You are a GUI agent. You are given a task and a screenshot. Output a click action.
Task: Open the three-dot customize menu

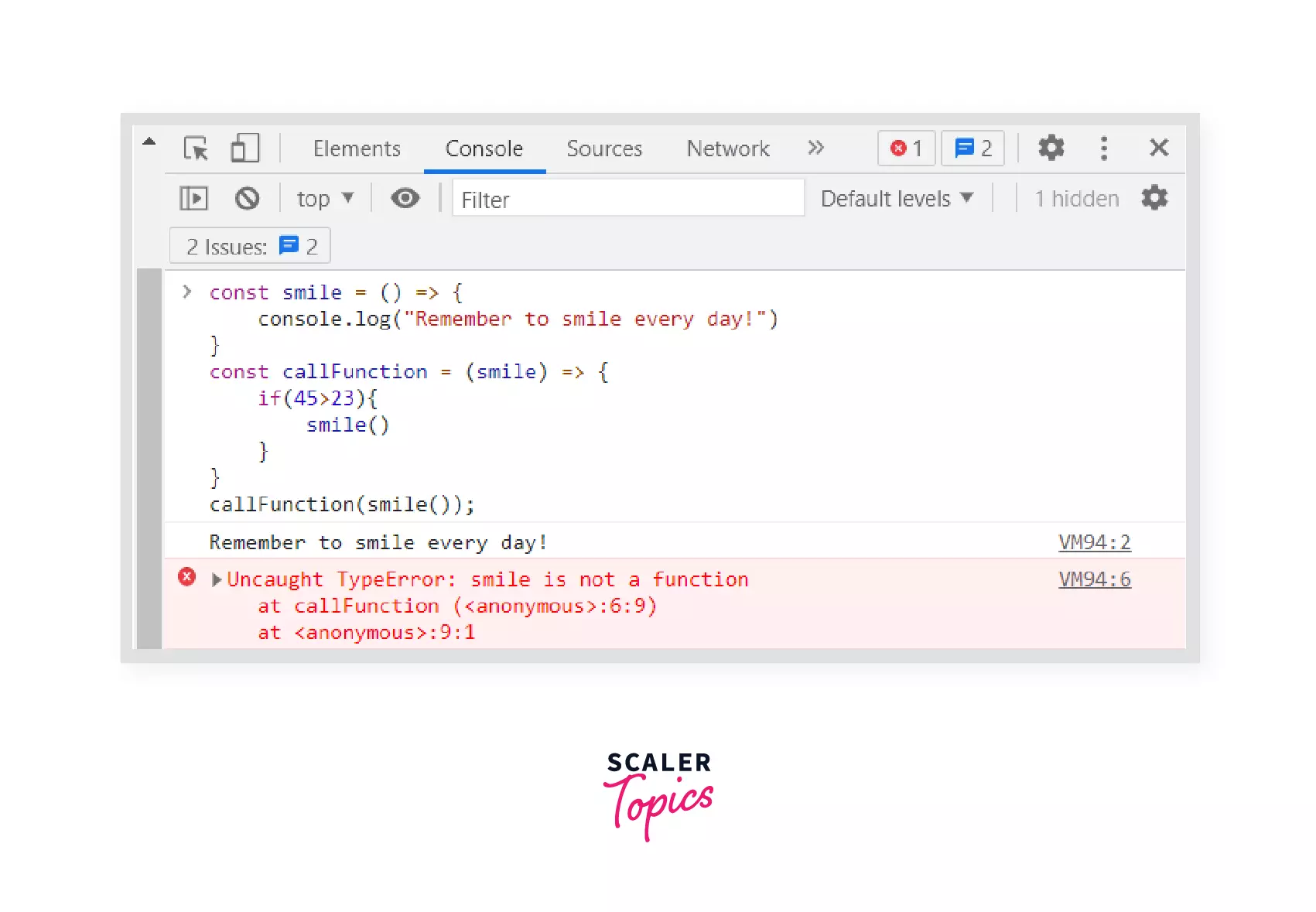(1103, 148)
